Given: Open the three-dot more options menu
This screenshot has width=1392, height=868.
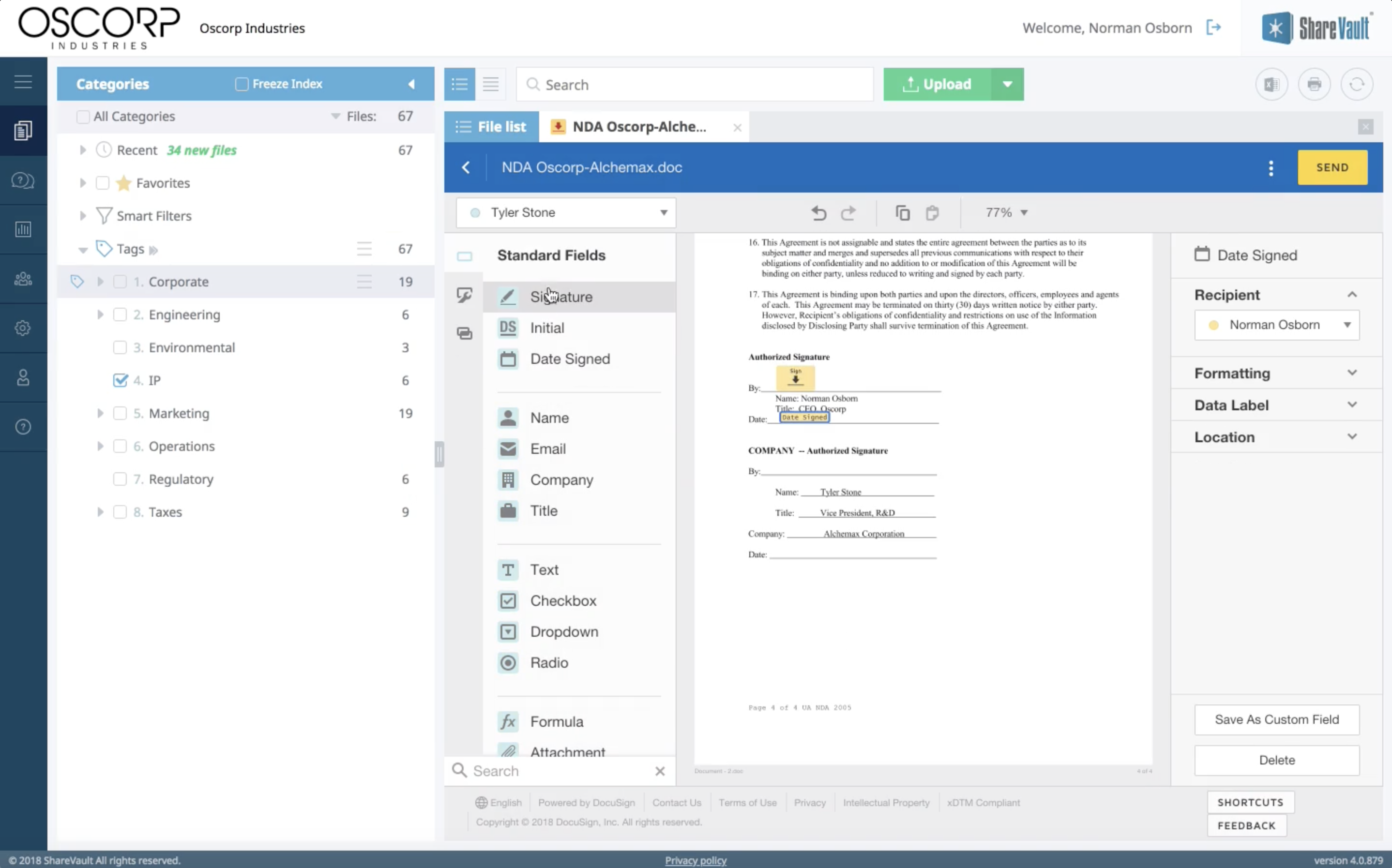Looking at the screenshot, I should (1271, 168).
